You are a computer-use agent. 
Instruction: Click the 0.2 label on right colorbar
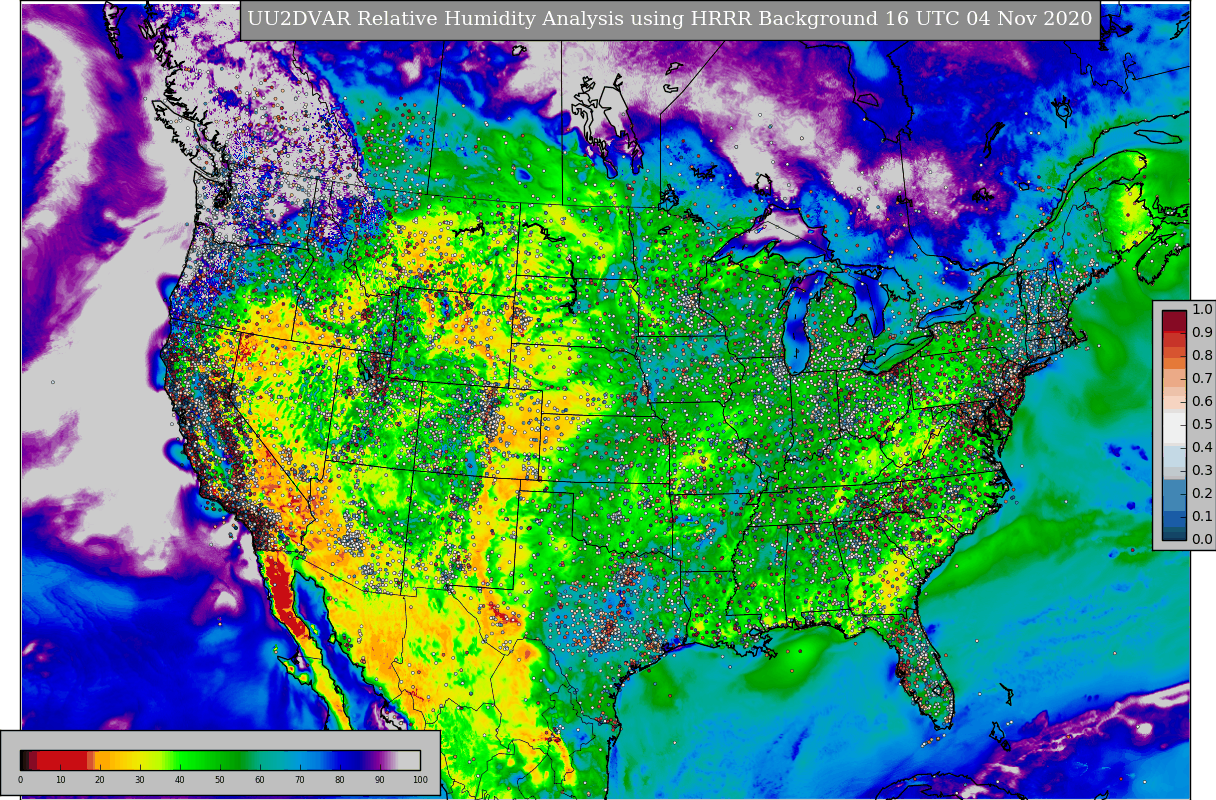[x=1201, y=493]
